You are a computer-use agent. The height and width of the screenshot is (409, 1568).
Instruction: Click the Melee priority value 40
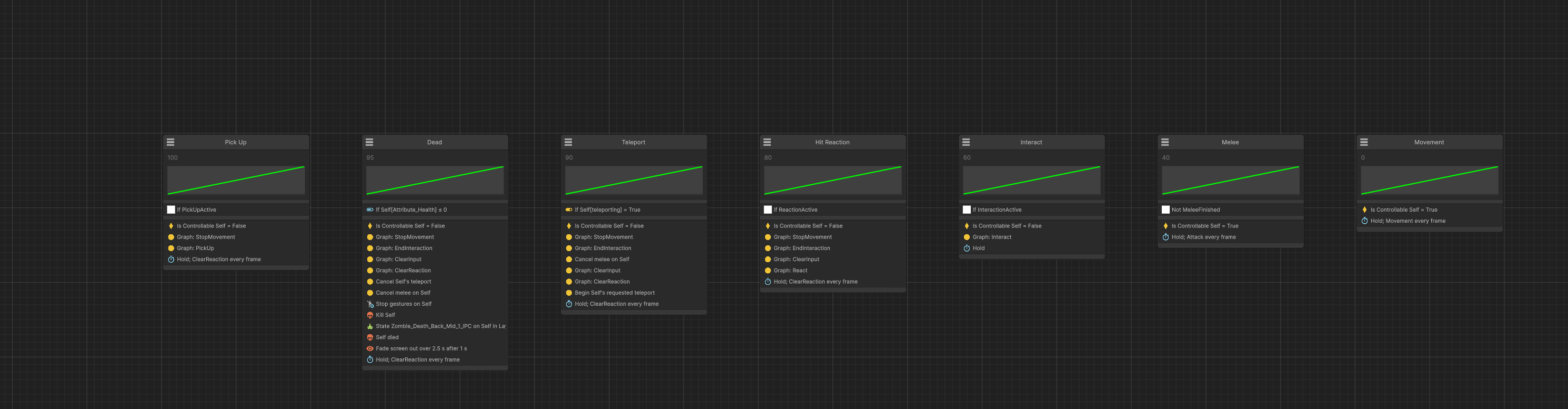pyautogui.click(x=1165, y=157)
